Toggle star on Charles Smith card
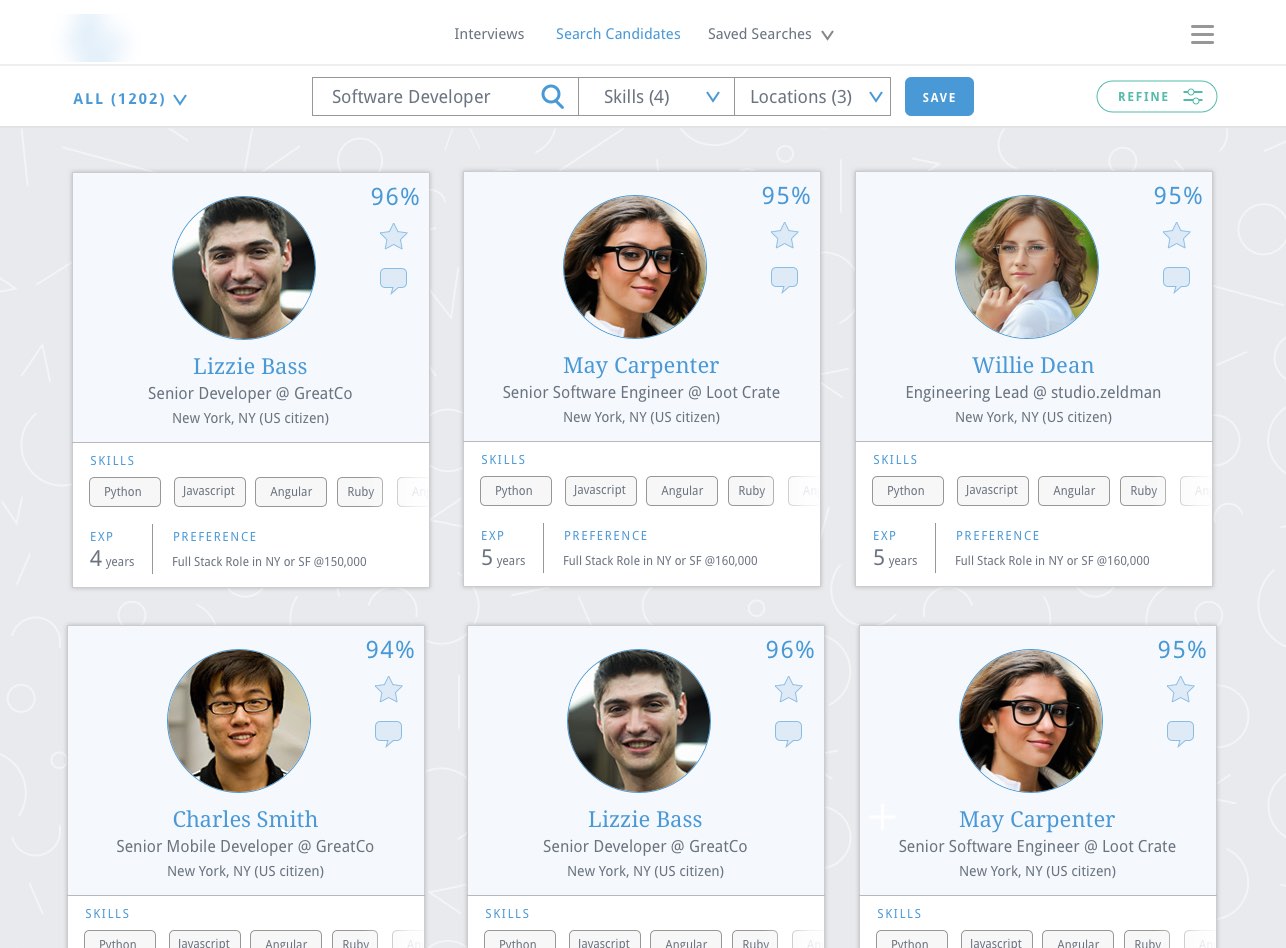Image resolution: width=1286 pixels, height=948 pixels. pyautogui.click(x=388, y=690)
